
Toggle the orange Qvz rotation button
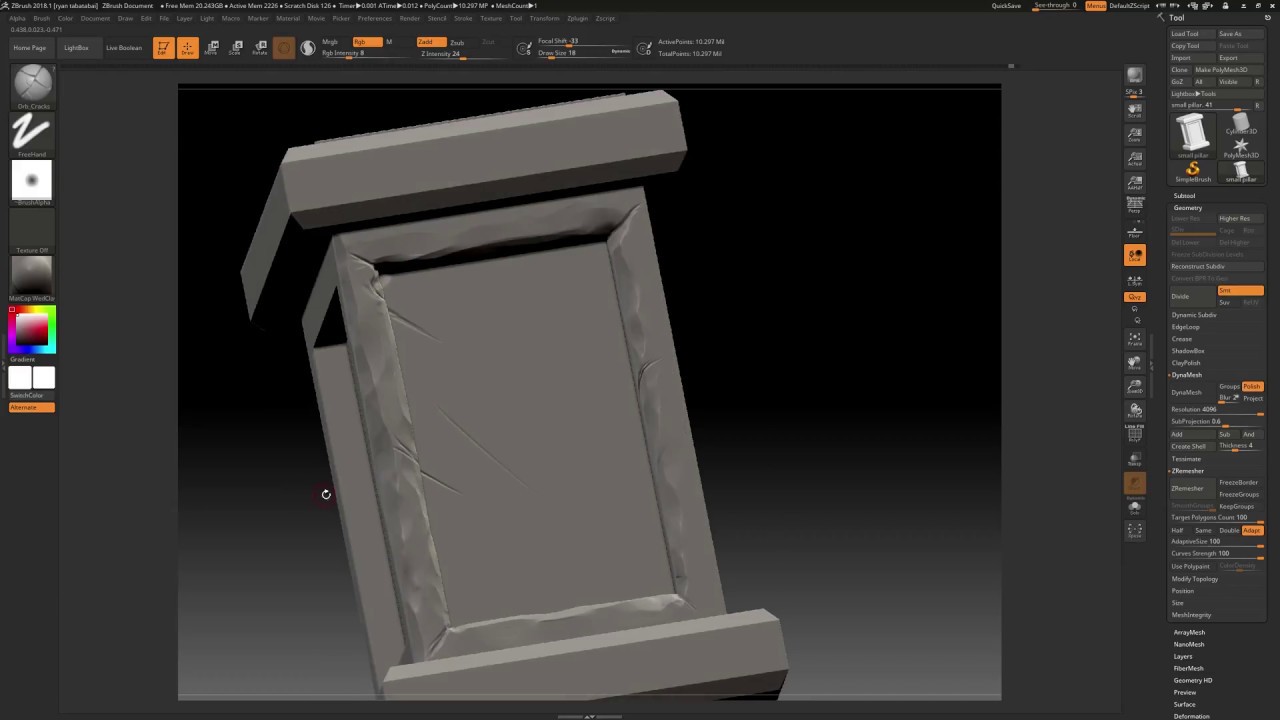(x=1134, y=297)
